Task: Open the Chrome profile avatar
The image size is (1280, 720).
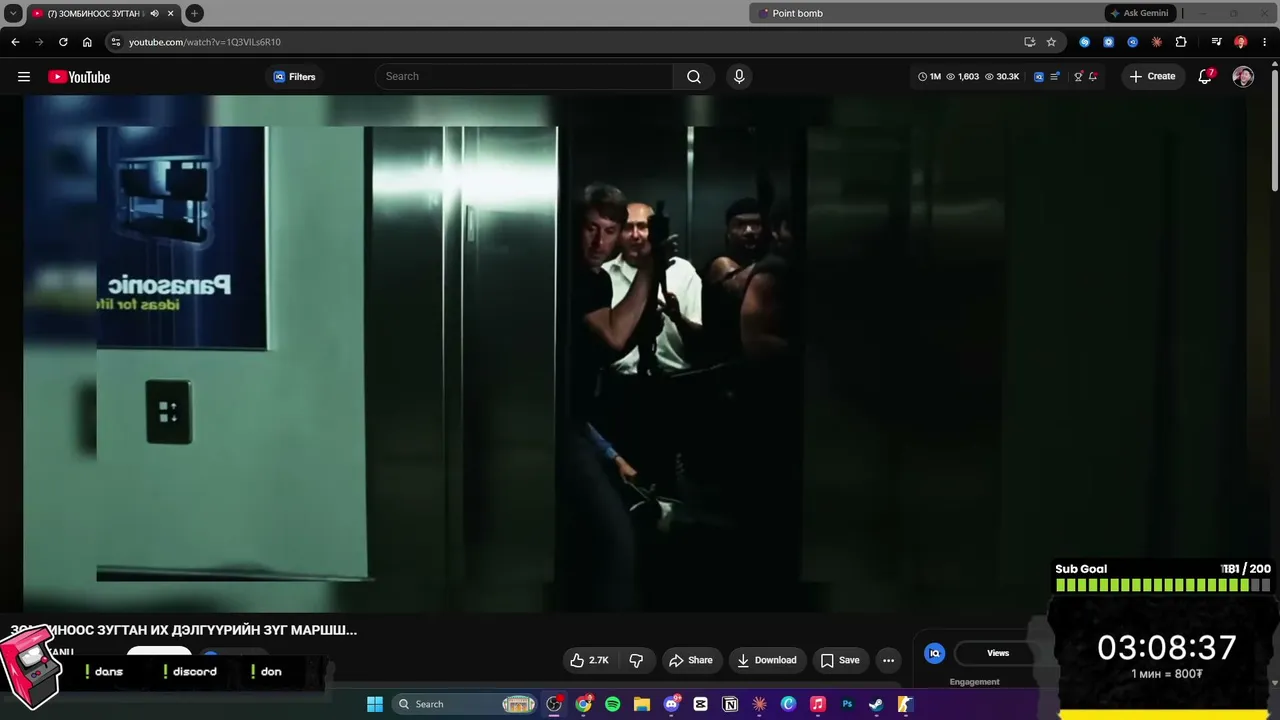Action: point(1240,42)
